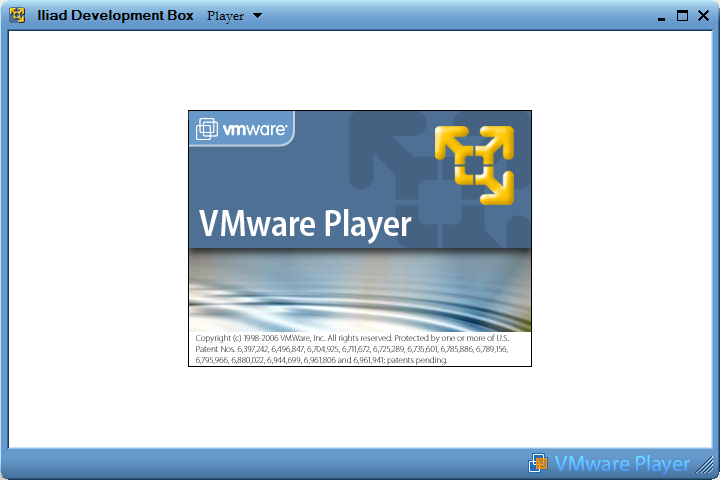720x480 pixels.
Task: Click the yellow arrows VMware Player emblem
Action: [474, 165]
